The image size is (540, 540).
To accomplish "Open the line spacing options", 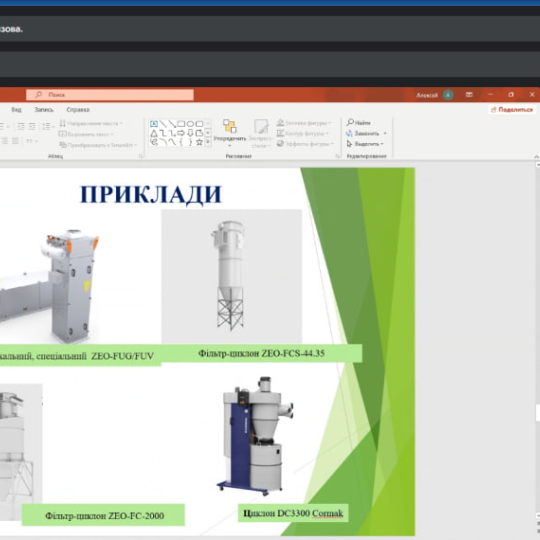I will pyautogui.click(x=48, y=126).
